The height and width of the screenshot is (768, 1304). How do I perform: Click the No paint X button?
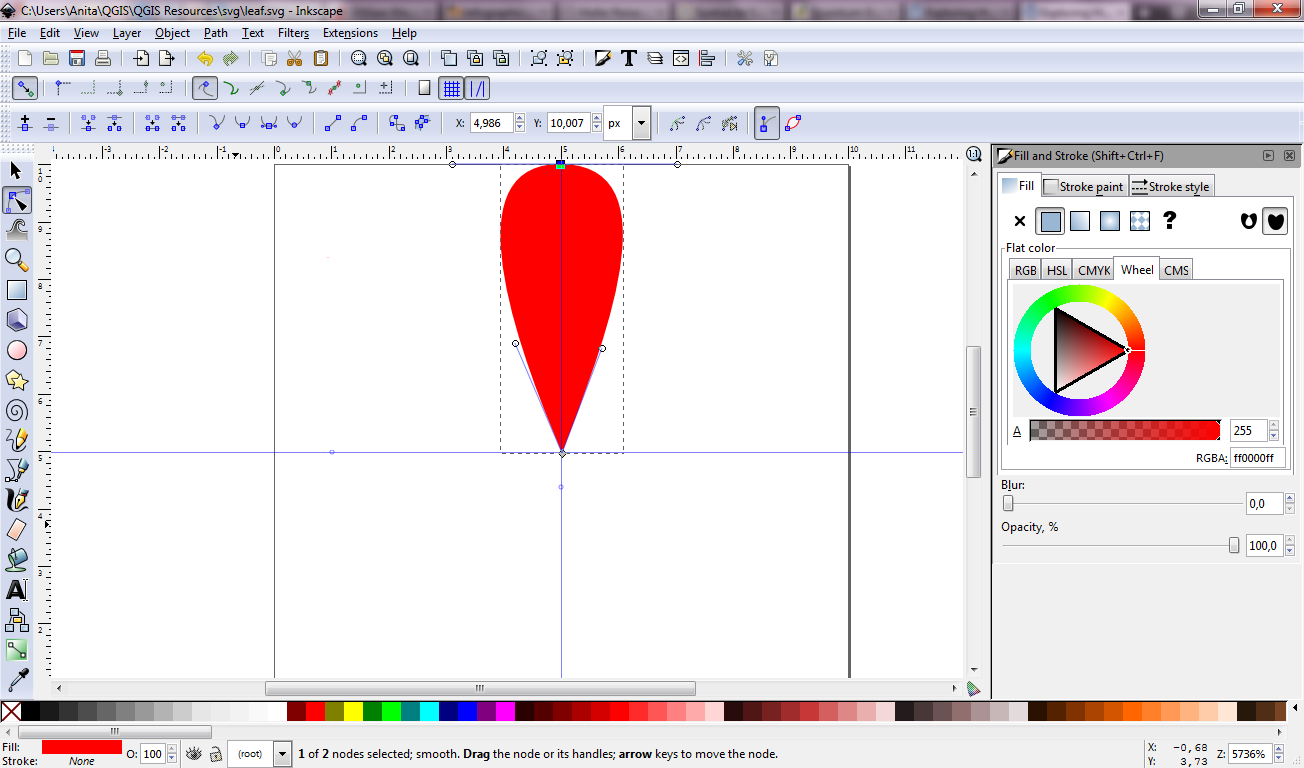(x=1020, y=221)
